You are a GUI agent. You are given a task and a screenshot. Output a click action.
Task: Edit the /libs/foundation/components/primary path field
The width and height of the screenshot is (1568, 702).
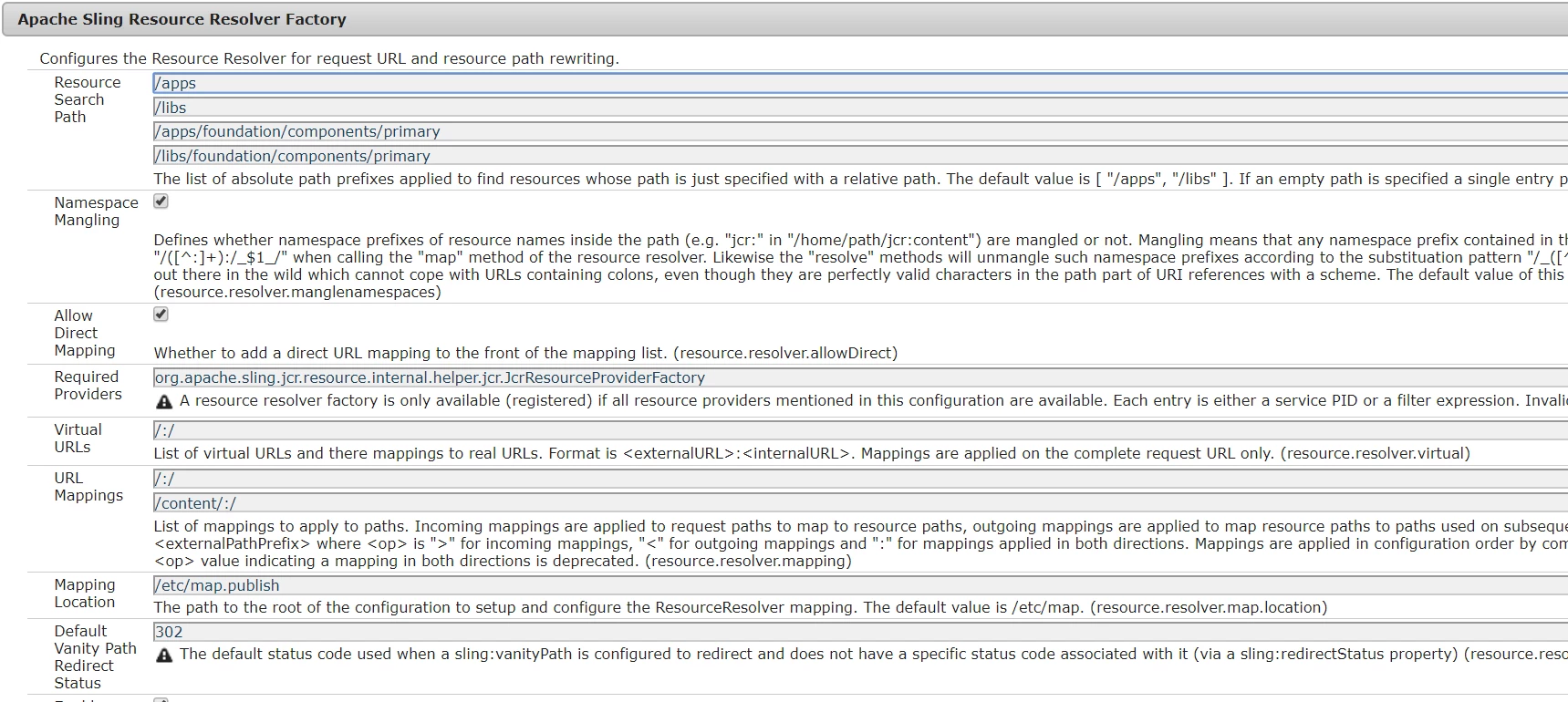(x=860, y=156)
